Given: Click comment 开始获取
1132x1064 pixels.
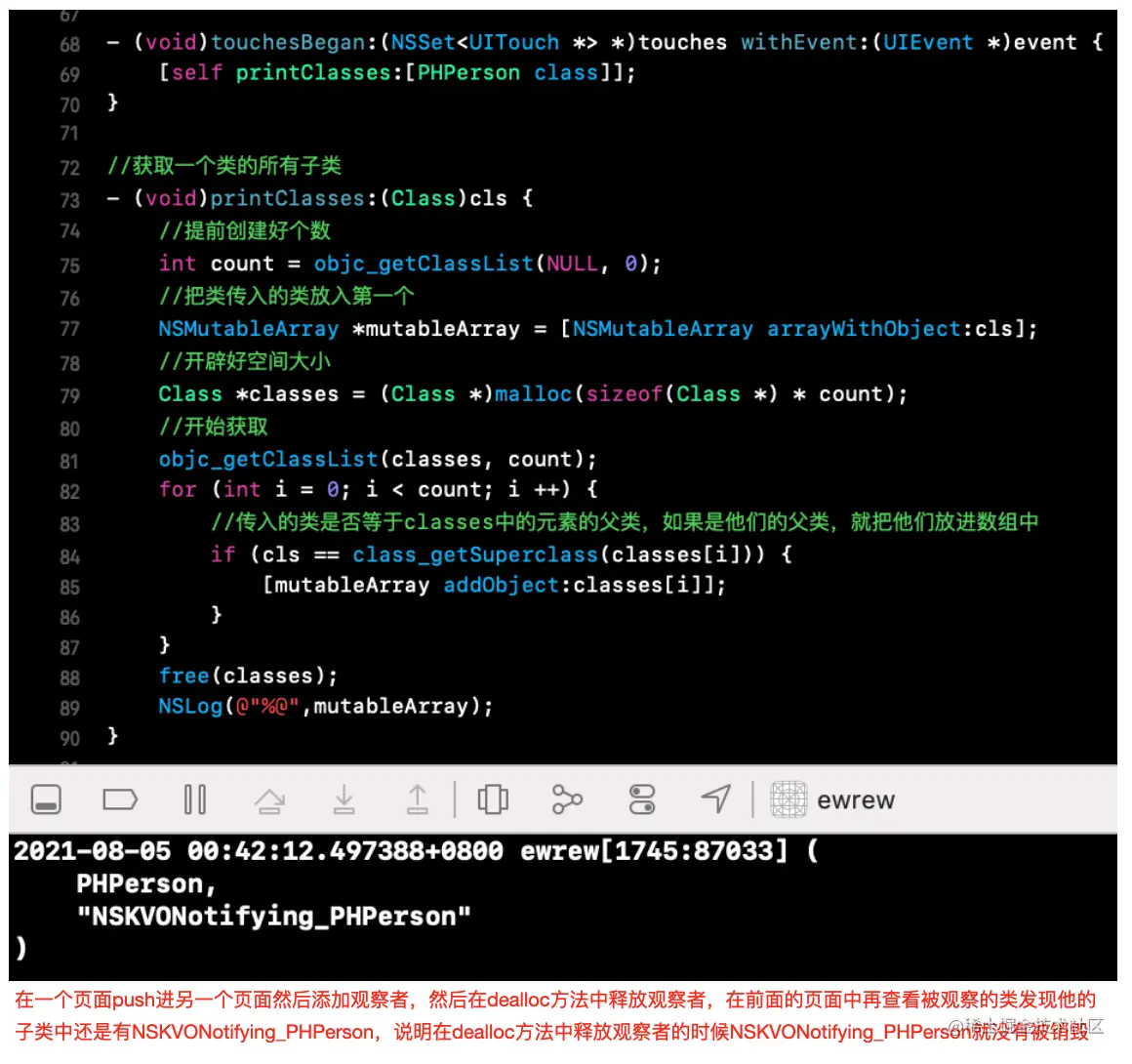Looking at the screenshot, I should coord(213,427).
